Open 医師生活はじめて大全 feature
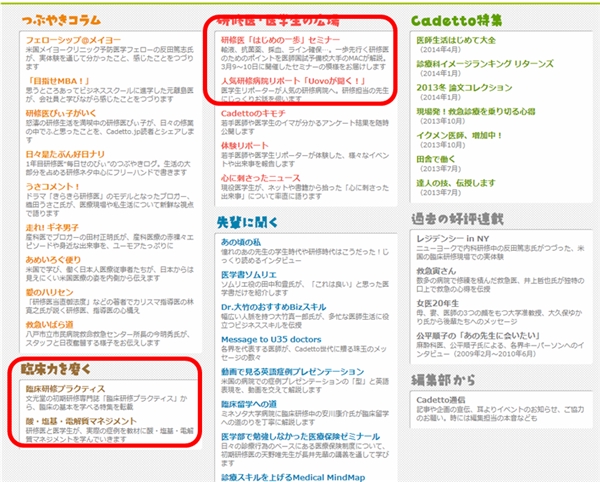Screen dimensions: 600x482 click(x=456, y=40)
